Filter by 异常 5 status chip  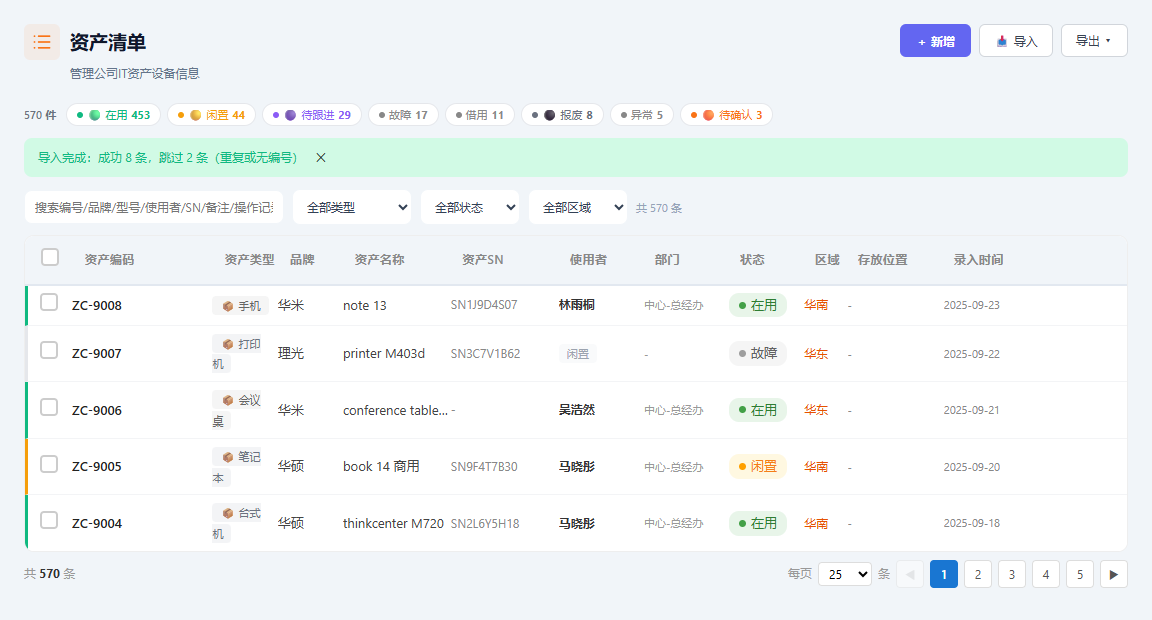point(642,115)
